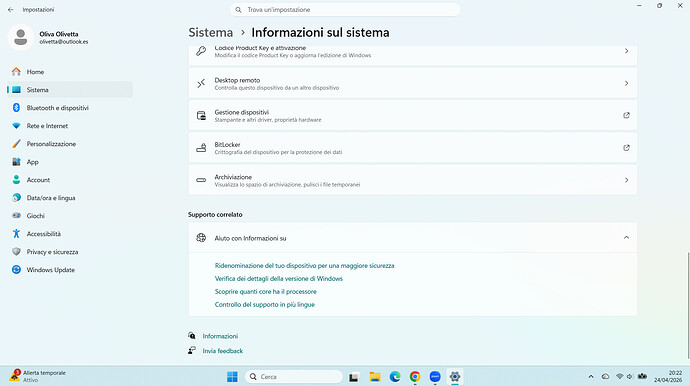690x386 pixels.
Task: Click the Account sidebar icon
Action: click(16, 180)
